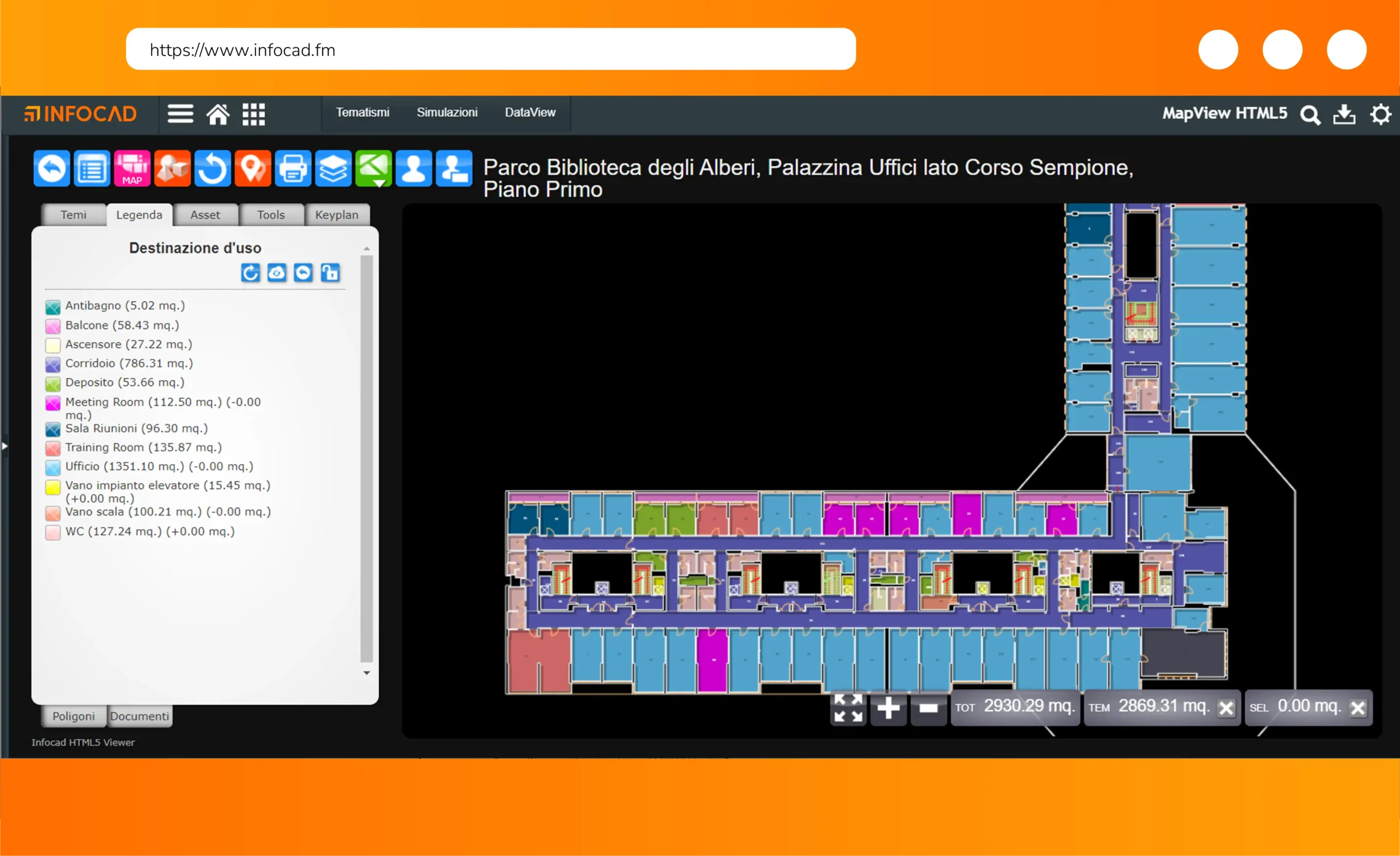Switch to the Asset tab

[x=205, y=215]
